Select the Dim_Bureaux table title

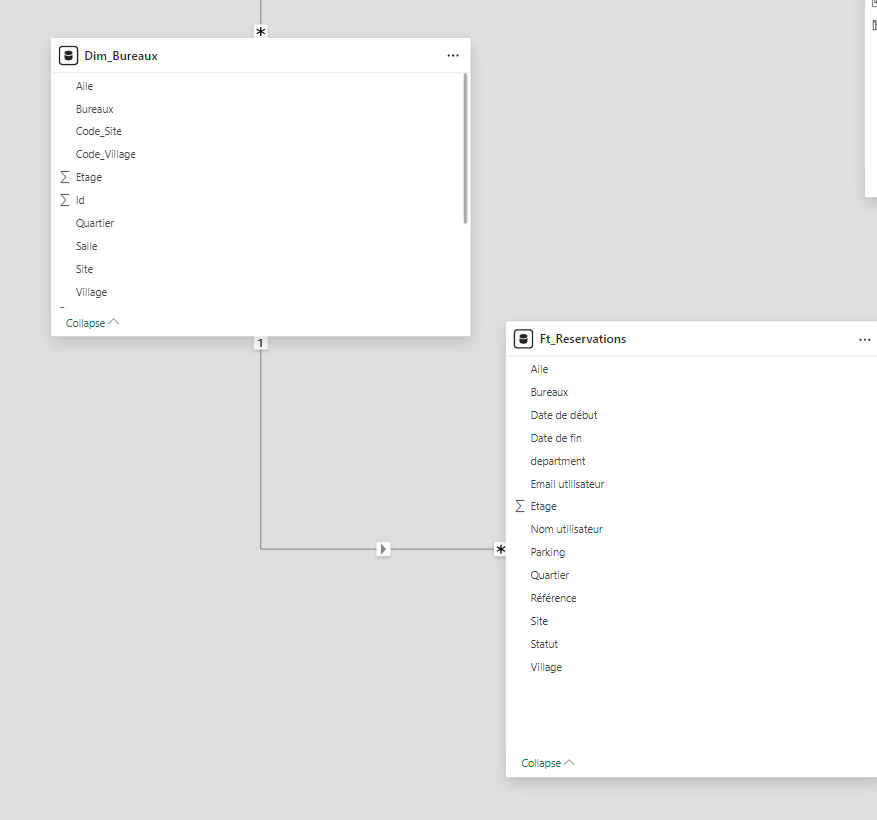coord(121,56)
